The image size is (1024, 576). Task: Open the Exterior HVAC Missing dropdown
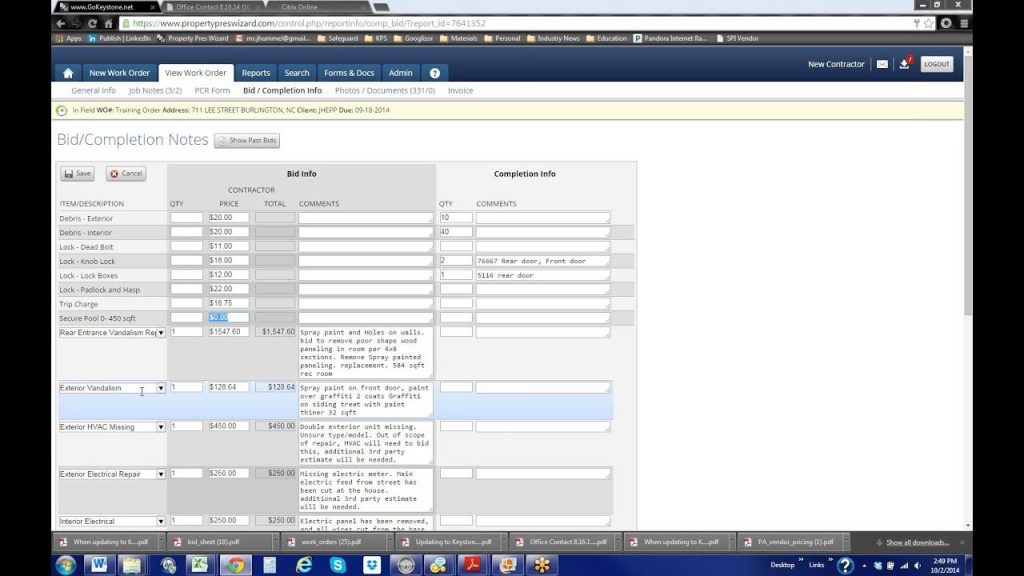click(160, 427)
